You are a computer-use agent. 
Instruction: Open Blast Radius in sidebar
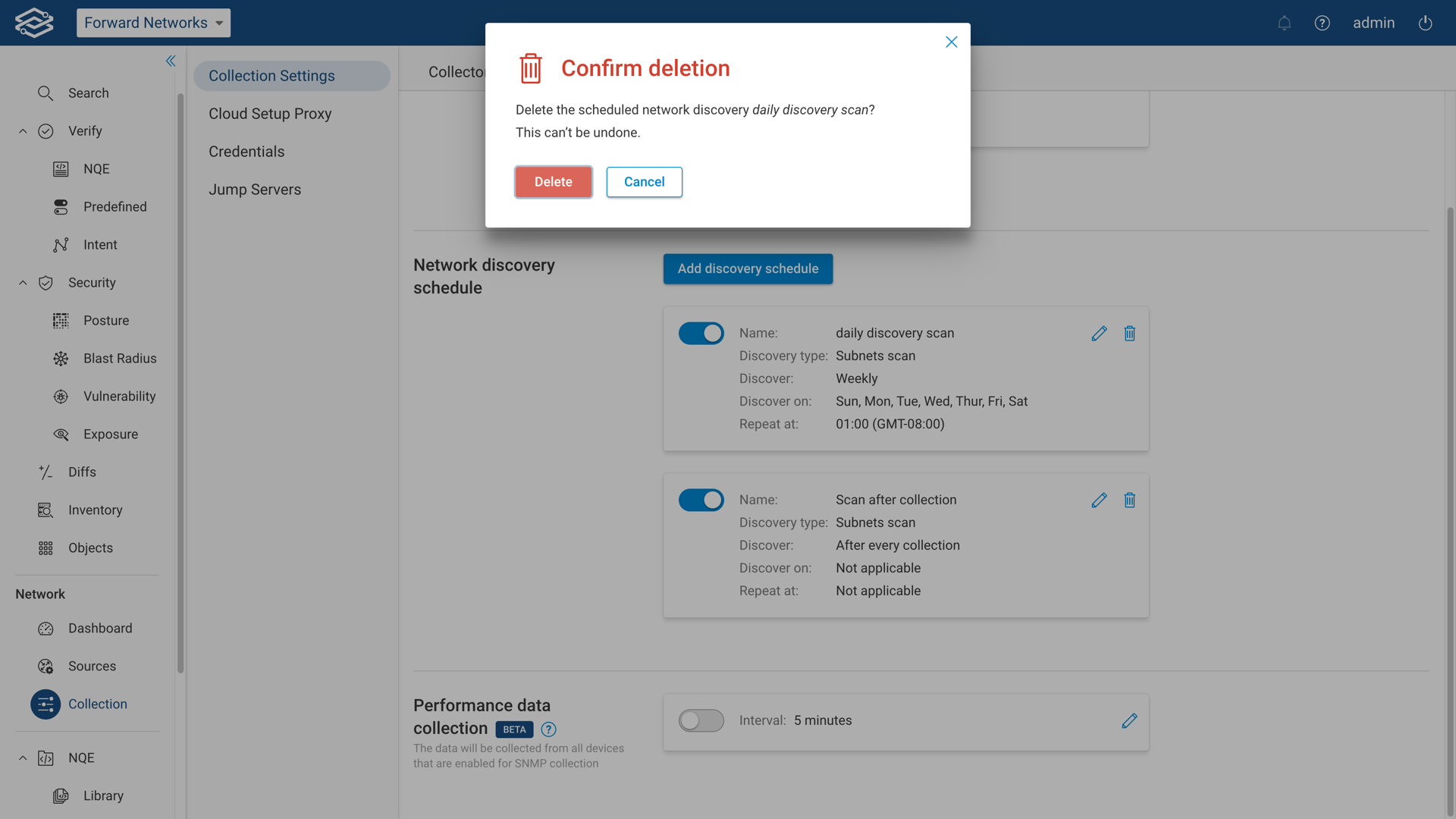(x=119, y=359)
